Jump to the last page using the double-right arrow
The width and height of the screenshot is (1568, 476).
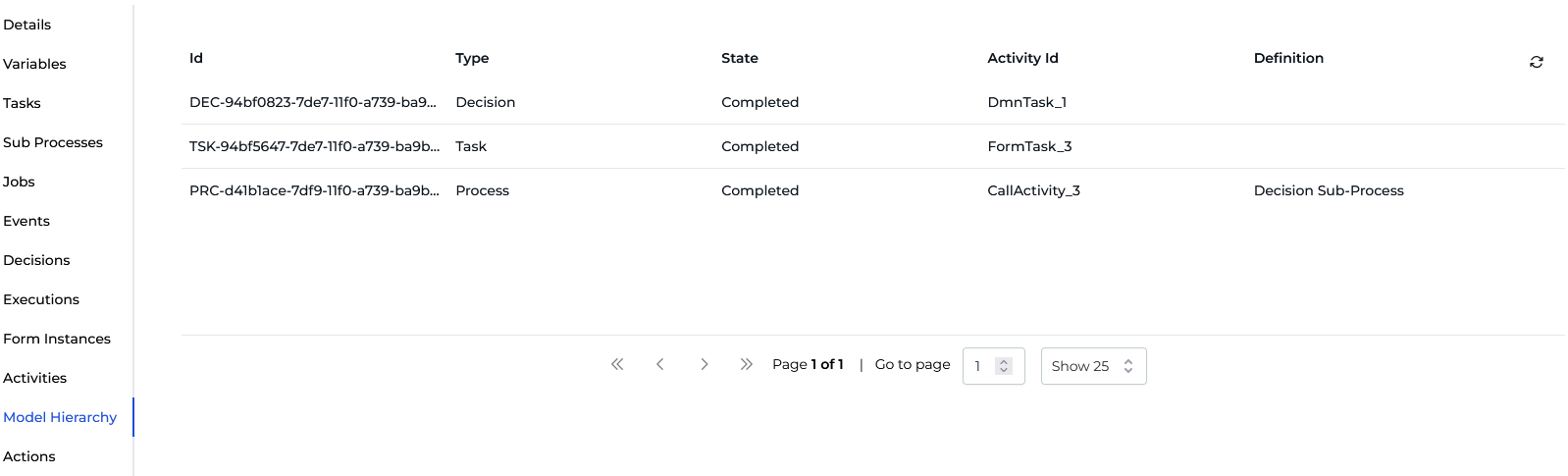point(747,364)
